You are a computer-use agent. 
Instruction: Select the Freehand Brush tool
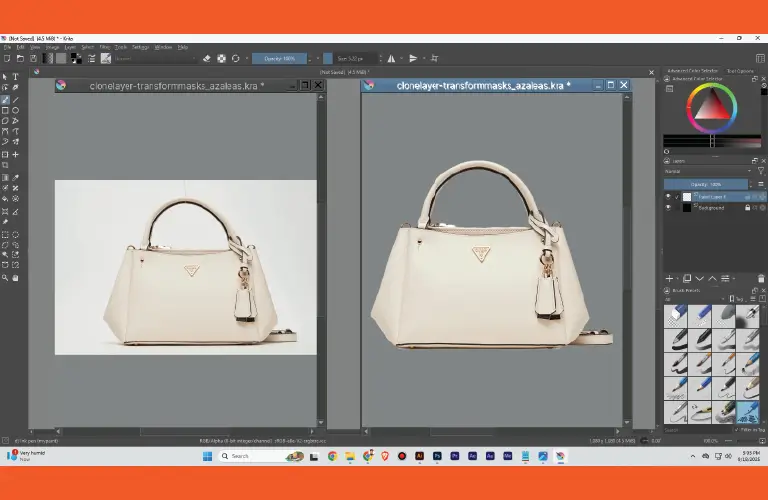[x=5, y=100]
